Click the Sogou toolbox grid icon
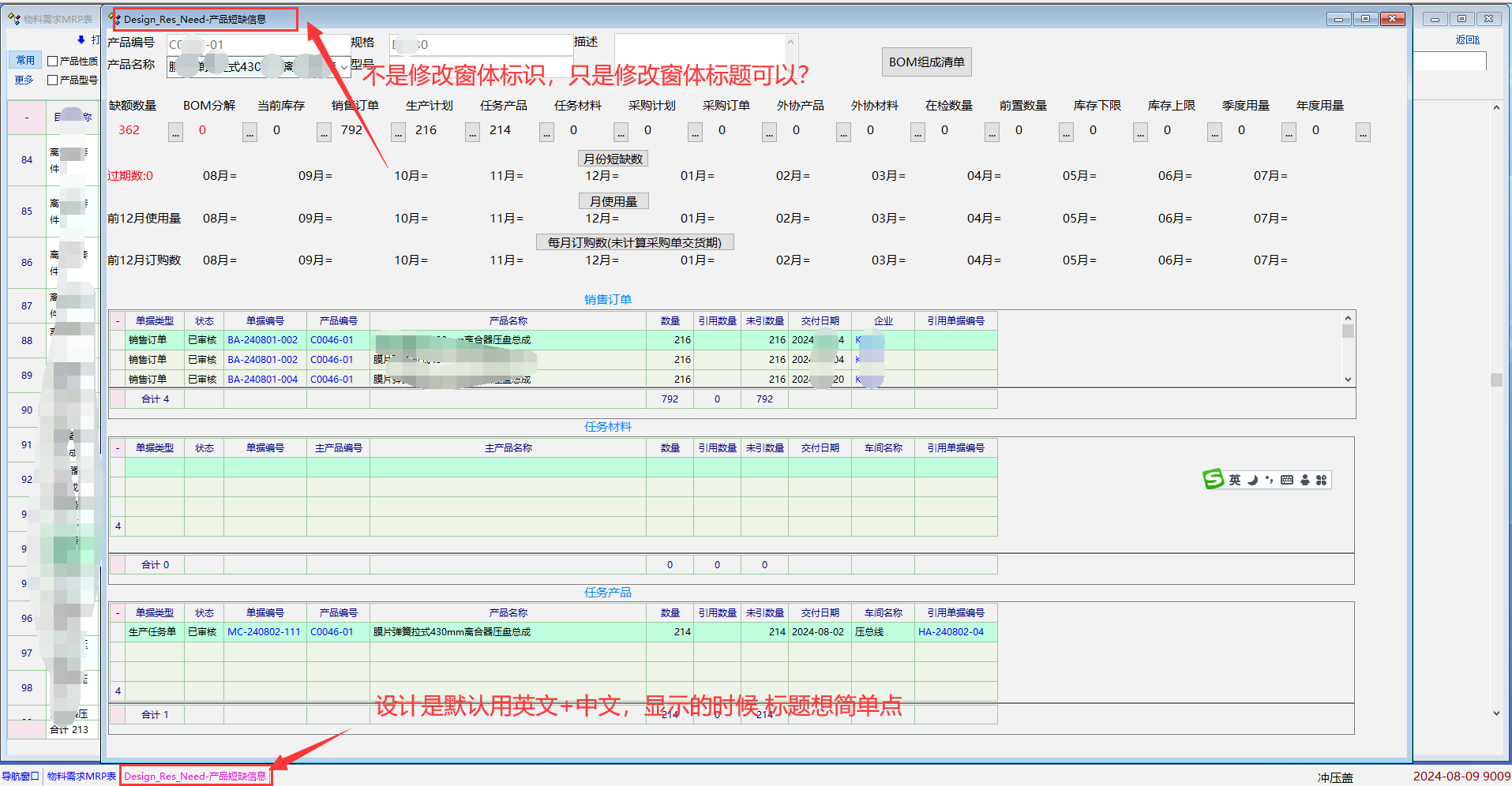The height and width of the screenshot is (786, 1512). click(1321, 480)
